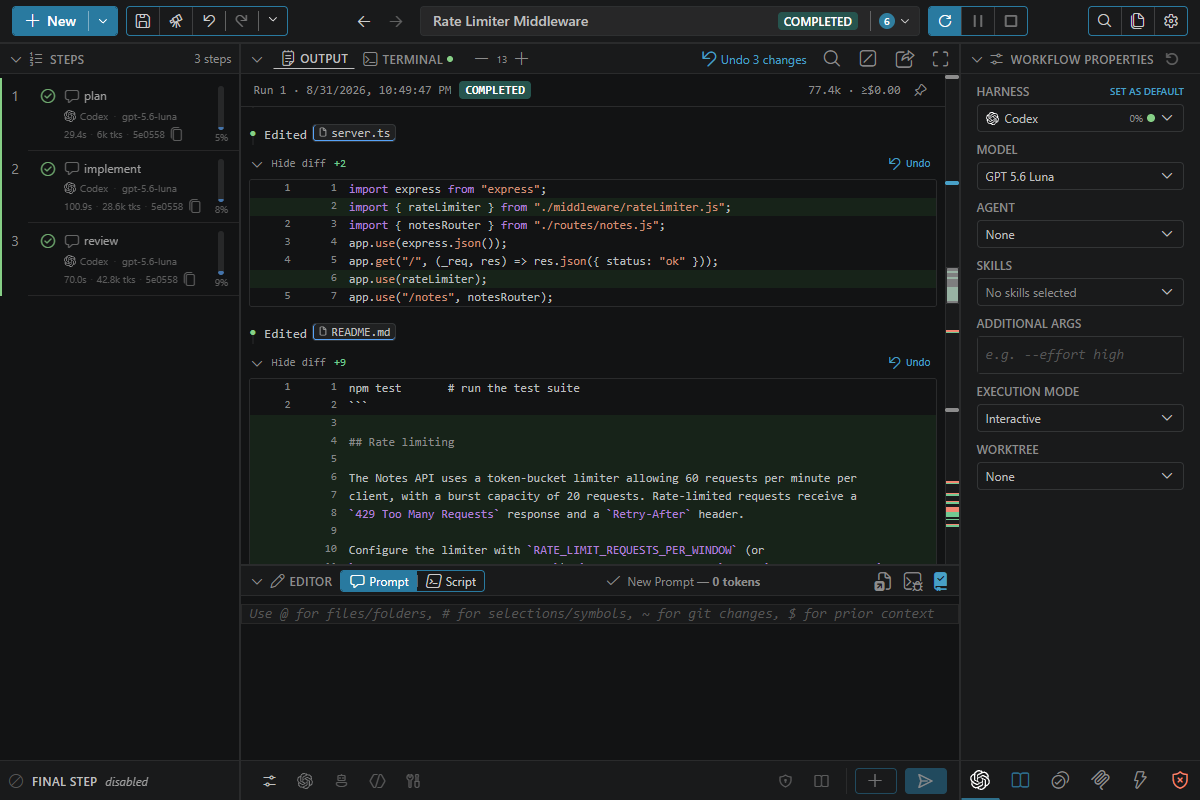Image resolution: width=1200 pixels, height=800 pixels.
Task: Toggle the blue checklist icon in editor header
Action: click(x=940, y=581)
